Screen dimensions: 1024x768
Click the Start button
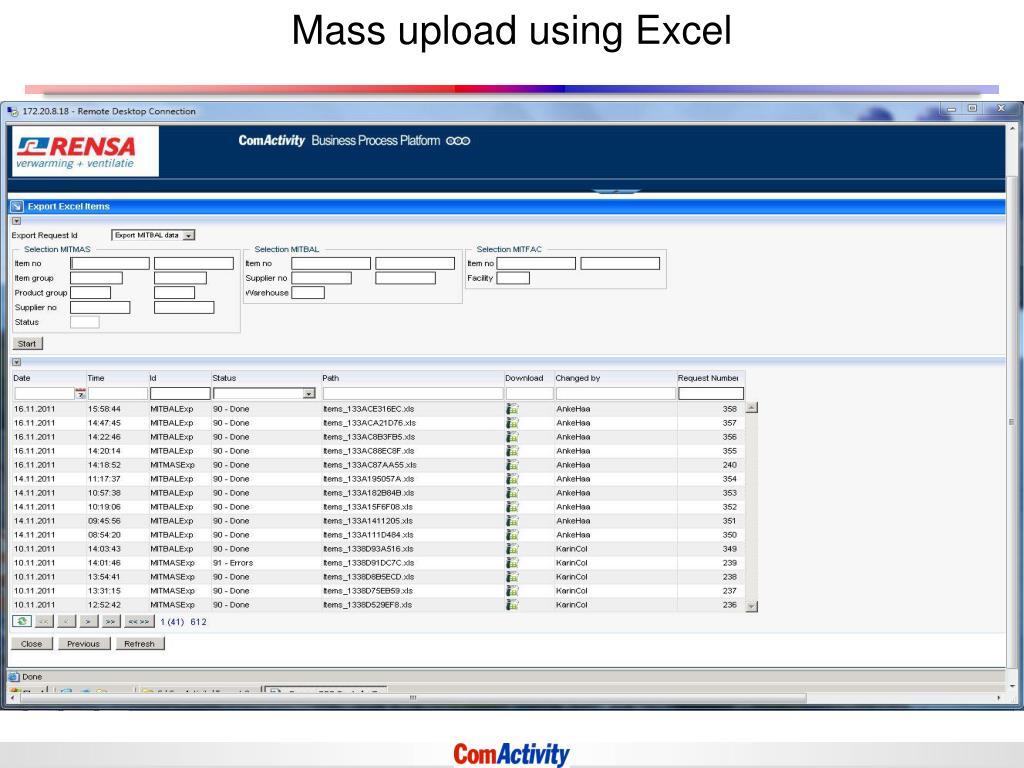pos(27,344)
